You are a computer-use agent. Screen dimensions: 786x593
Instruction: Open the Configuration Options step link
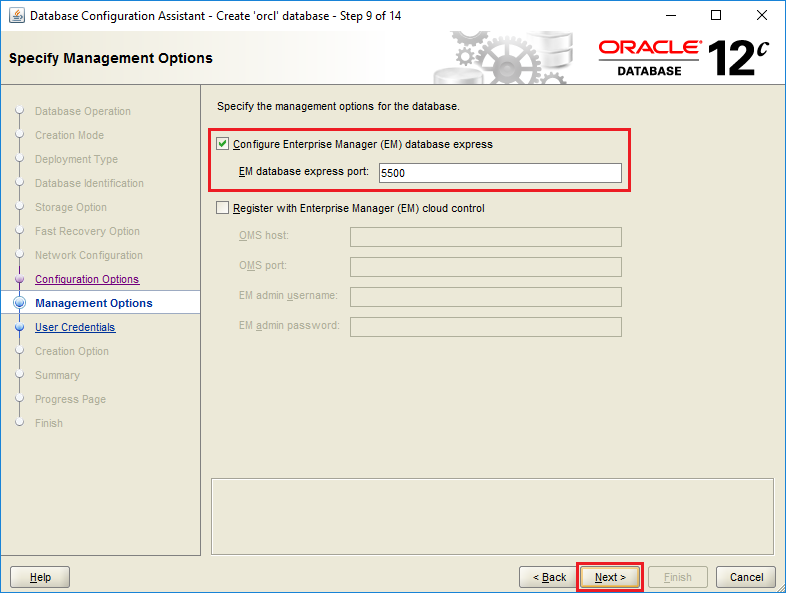click(87, 279)
